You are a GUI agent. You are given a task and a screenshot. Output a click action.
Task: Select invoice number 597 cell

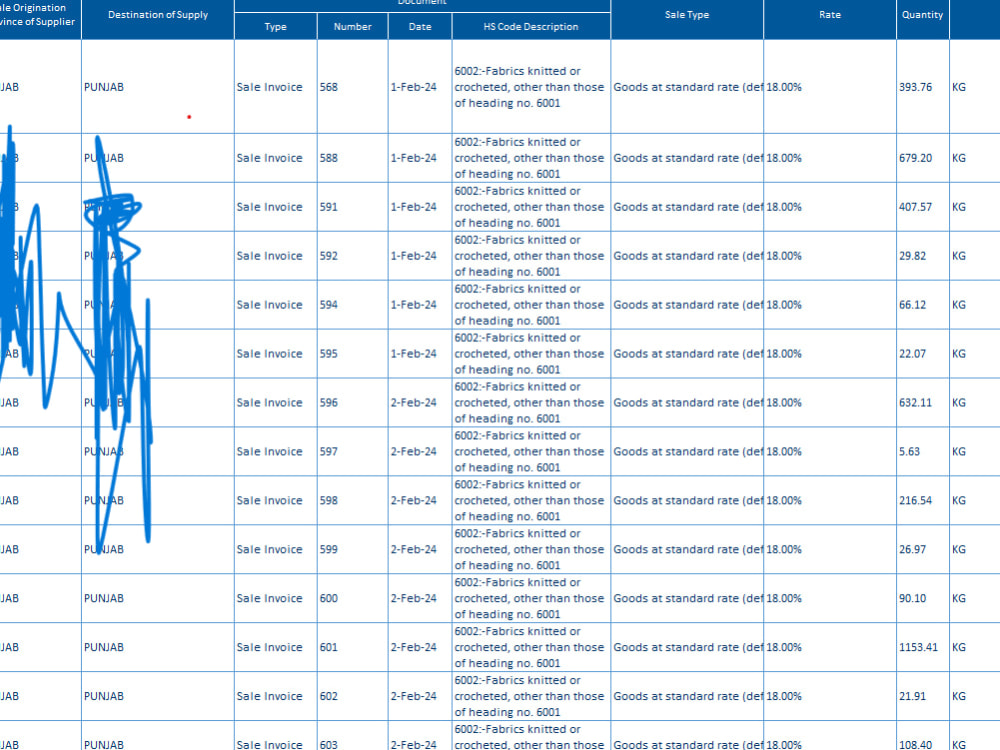click(x=352, y=452)
